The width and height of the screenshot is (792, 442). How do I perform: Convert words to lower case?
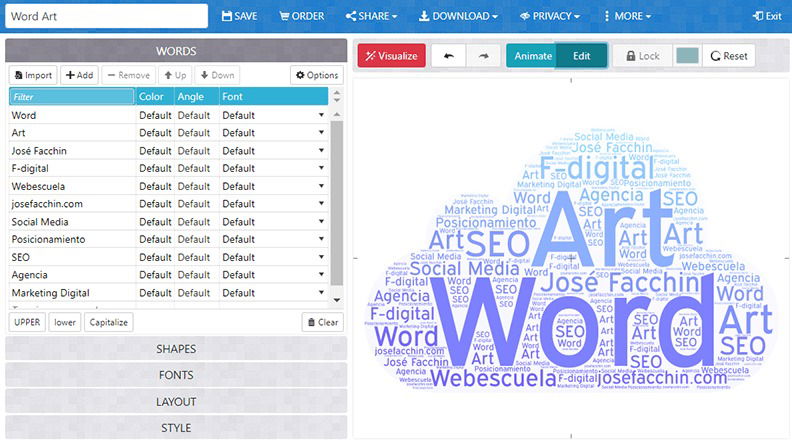pyautogui.click(x=65, y=322)
